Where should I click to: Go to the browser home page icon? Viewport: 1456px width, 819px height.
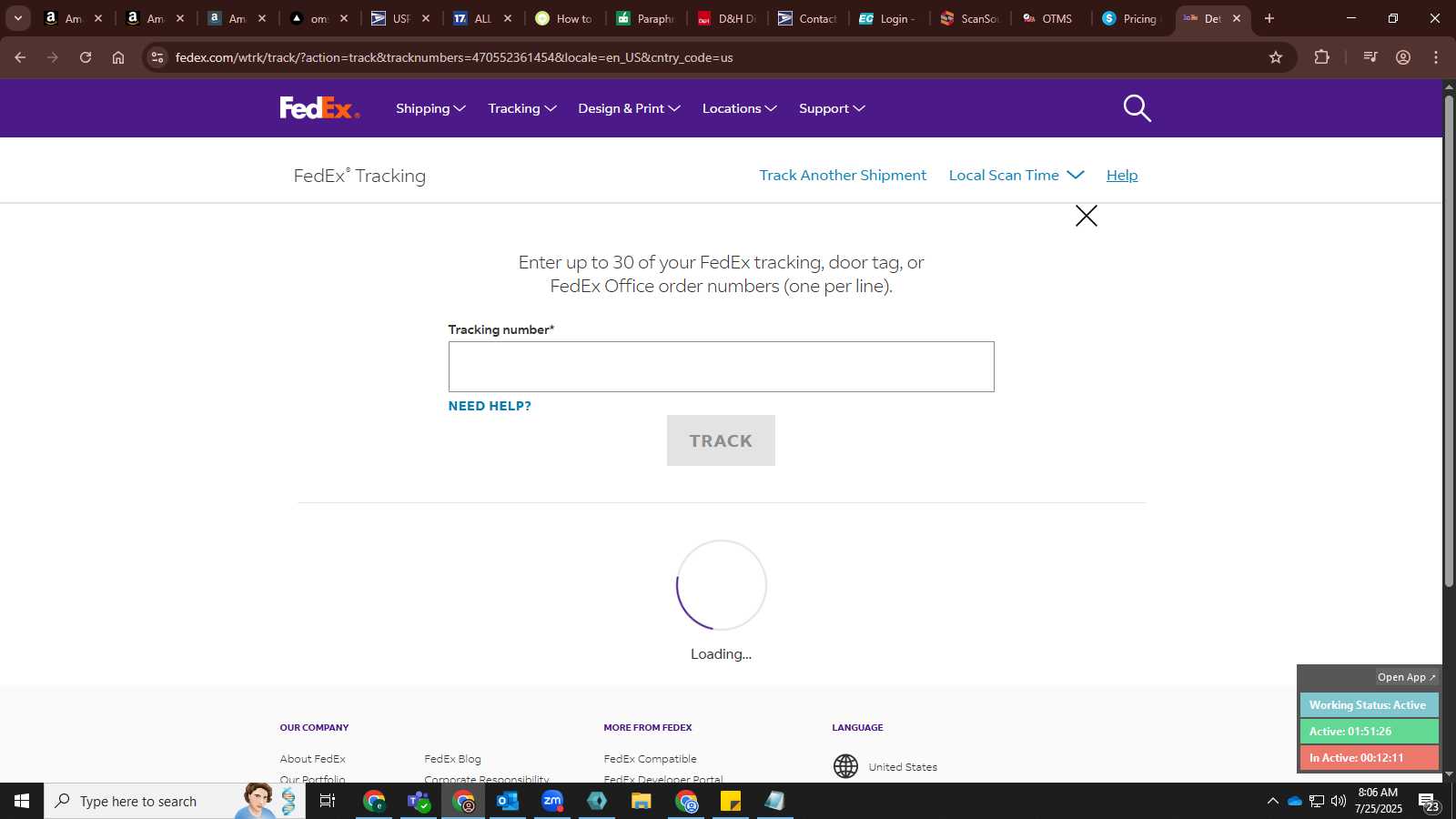pyautogui.click(x=118, y=57)
